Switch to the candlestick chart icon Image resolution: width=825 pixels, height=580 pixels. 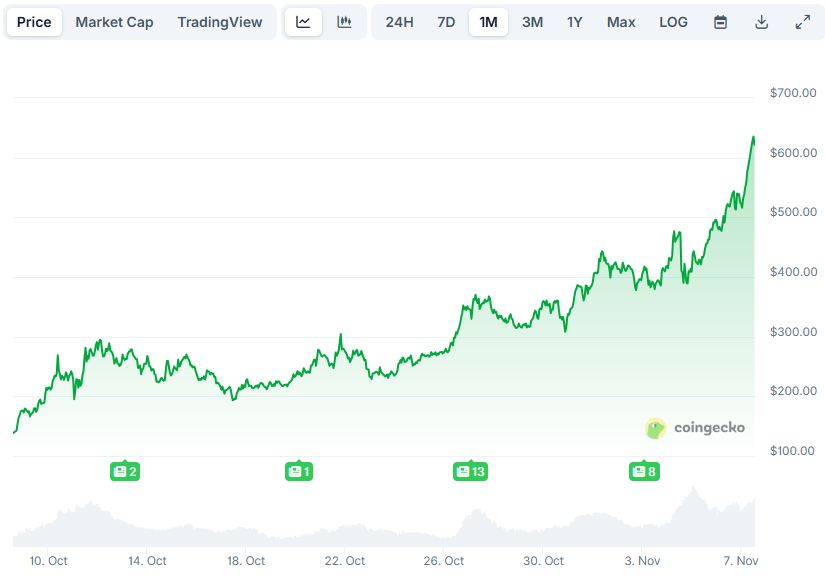[x=345, y=21]
